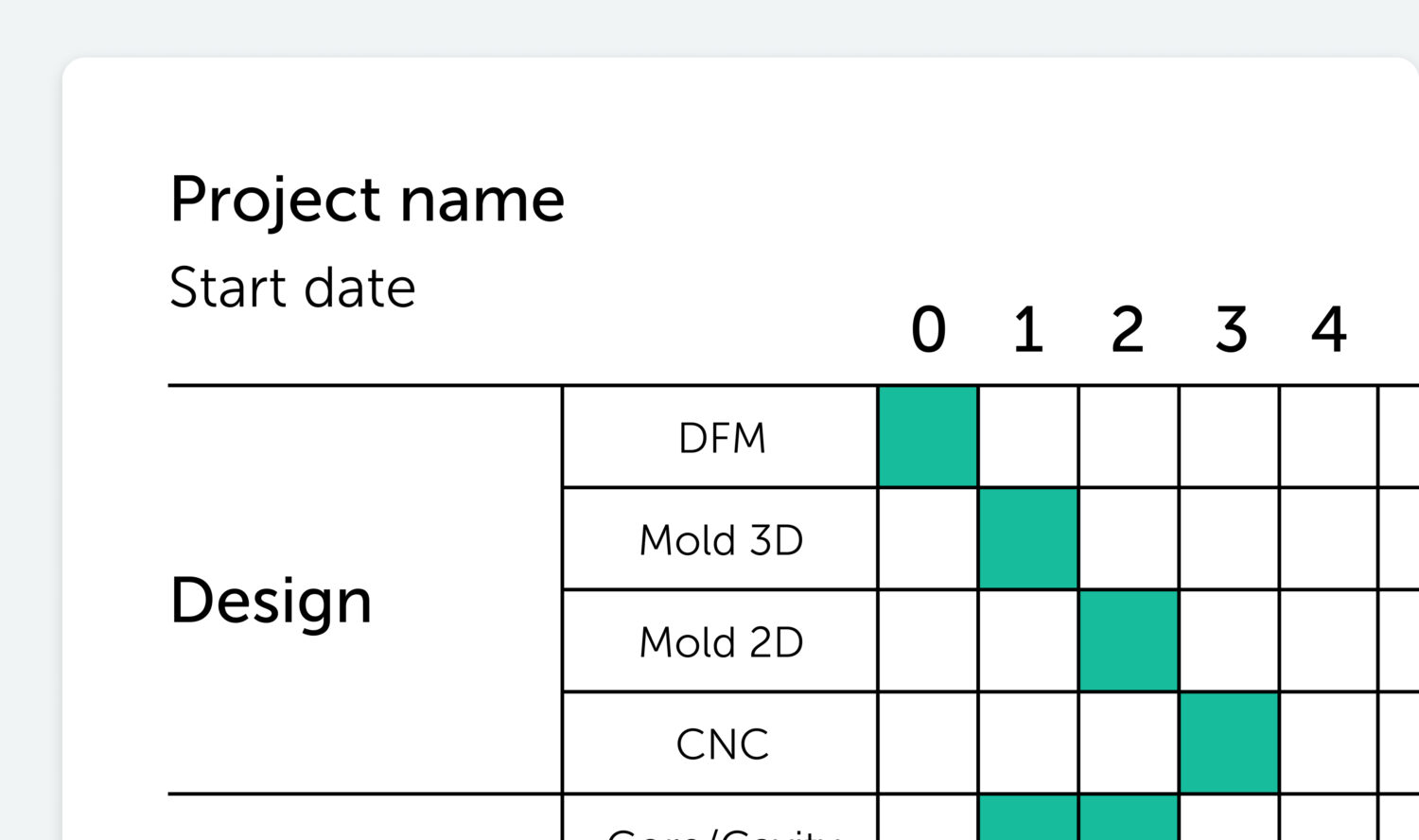Open the Mold 2D task label
The image size is (1419, 840).
tap(722, 642)
